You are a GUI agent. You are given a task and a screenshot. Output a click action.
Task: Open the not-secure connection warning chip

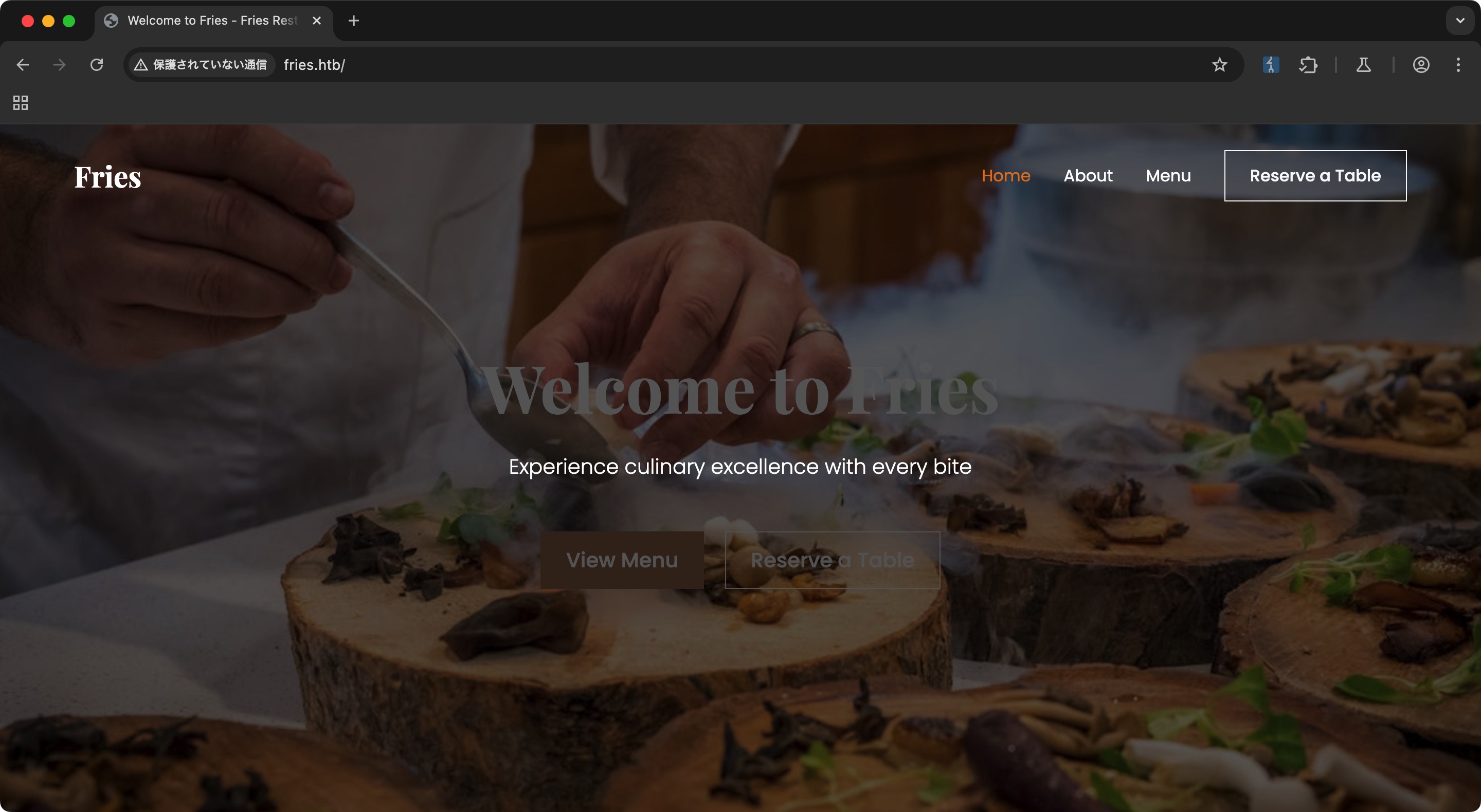coord(201,65)
